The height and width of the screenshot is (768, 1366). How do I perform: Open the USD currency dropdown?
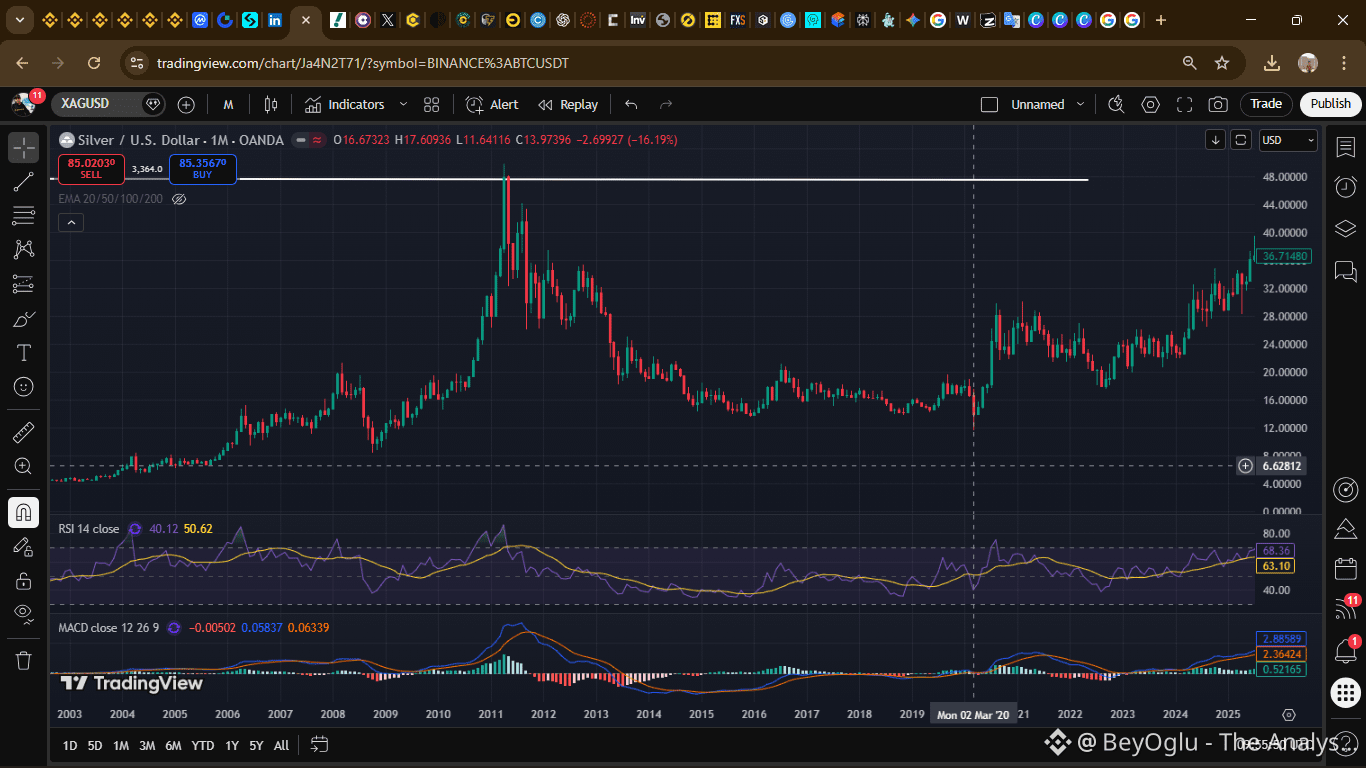tap(1288, 140)
